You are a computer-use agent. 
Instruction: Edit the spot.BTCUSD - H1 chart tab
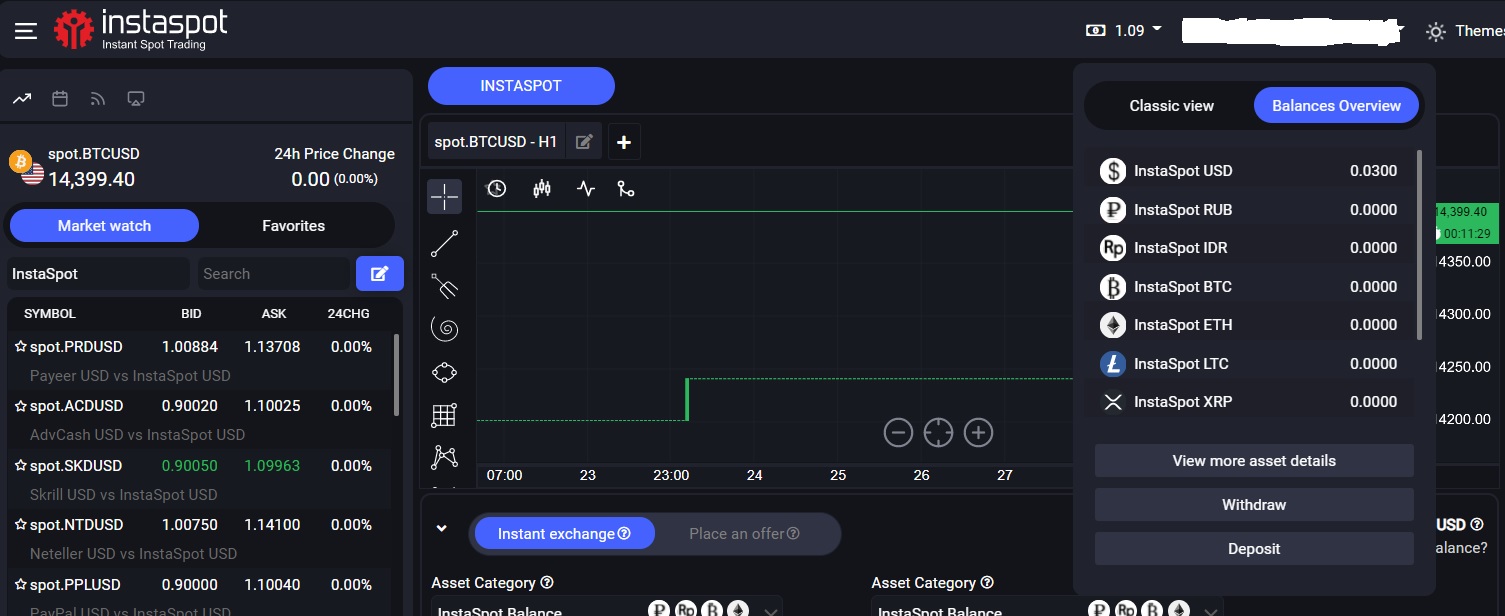584,142
